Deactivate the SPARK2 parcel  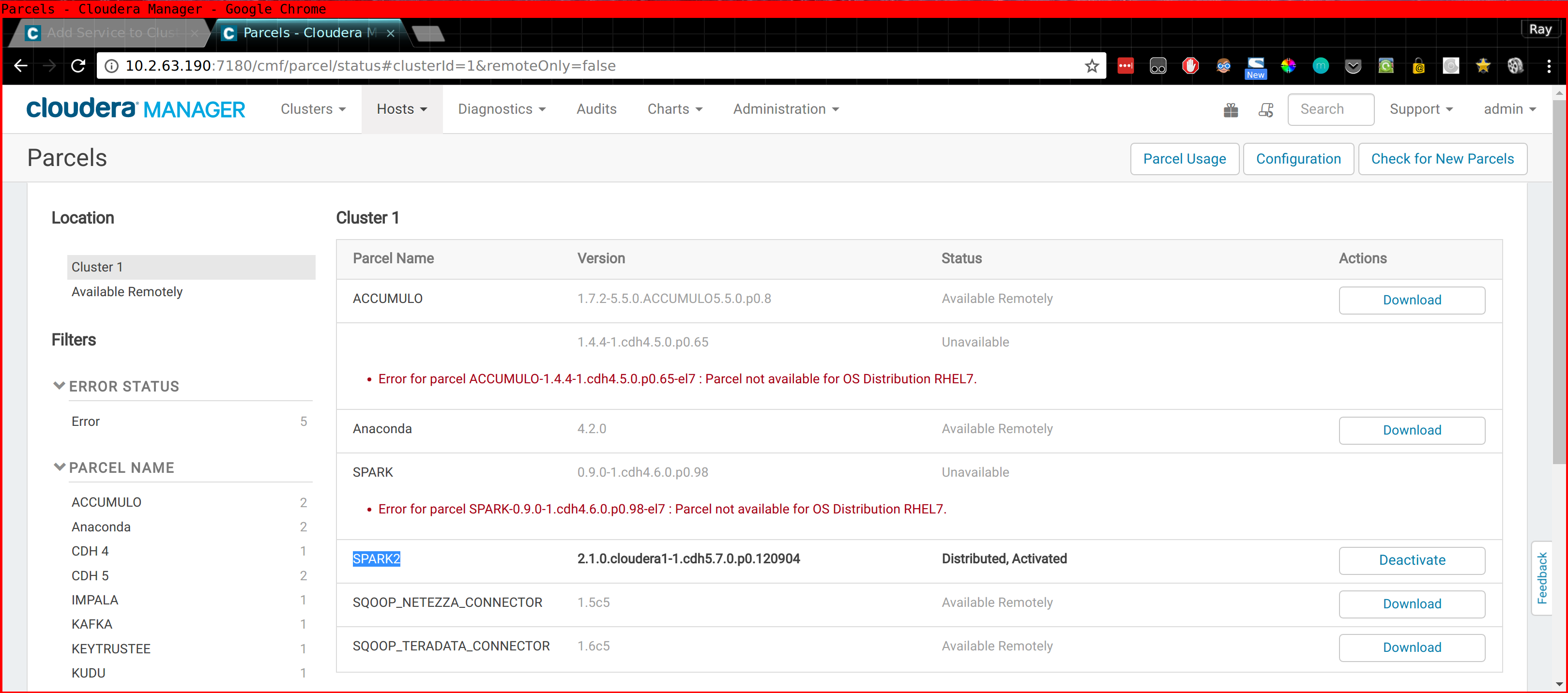(x=1412, y=560)
